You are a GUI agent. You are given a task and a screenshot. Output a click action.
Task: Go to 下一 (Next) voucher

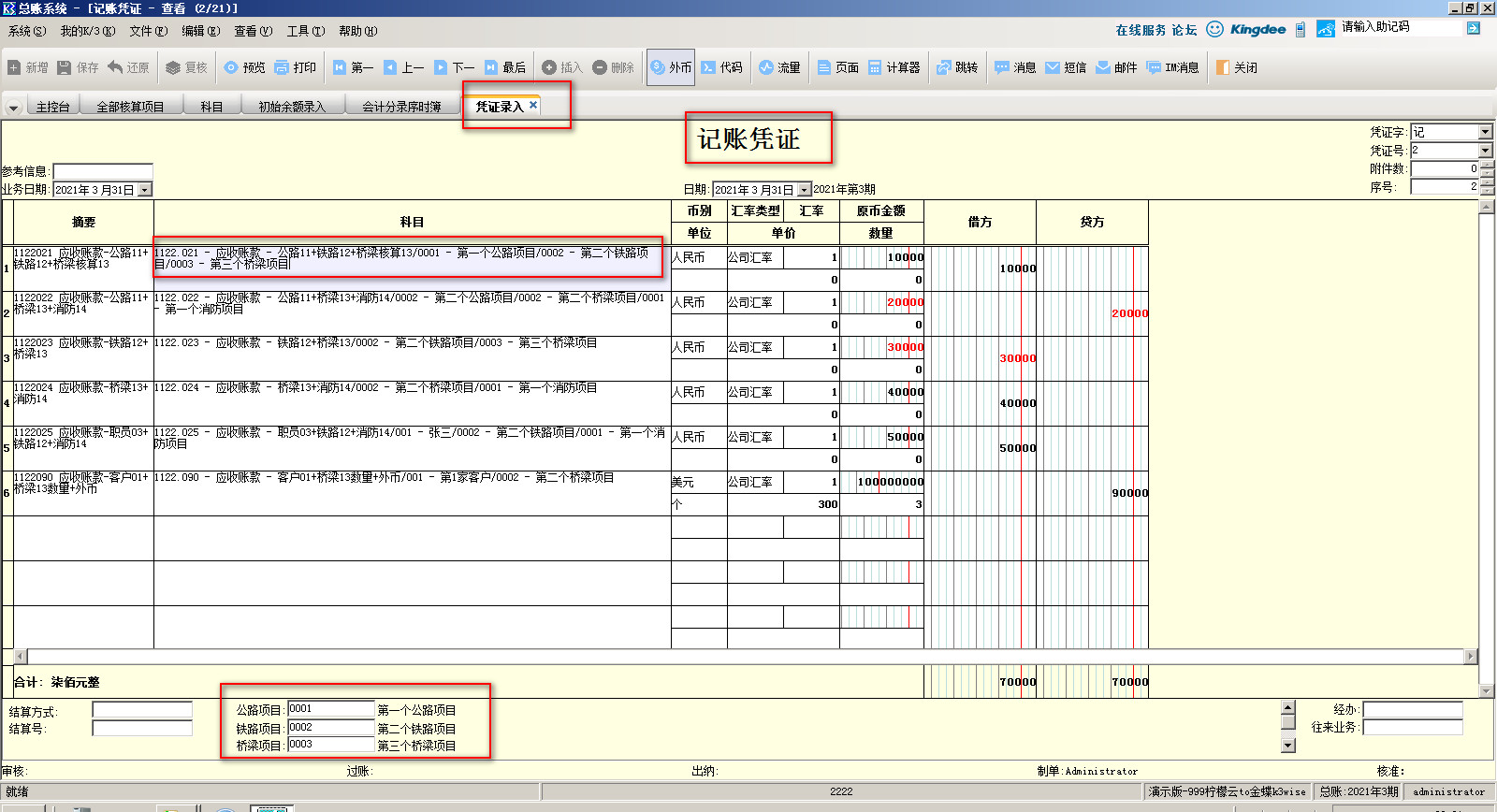pyautogui.click(x=454, y=67)
